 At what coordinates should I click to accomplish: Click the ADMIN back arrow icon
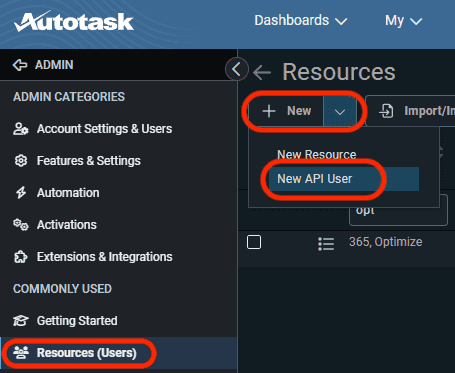(20, 65)
